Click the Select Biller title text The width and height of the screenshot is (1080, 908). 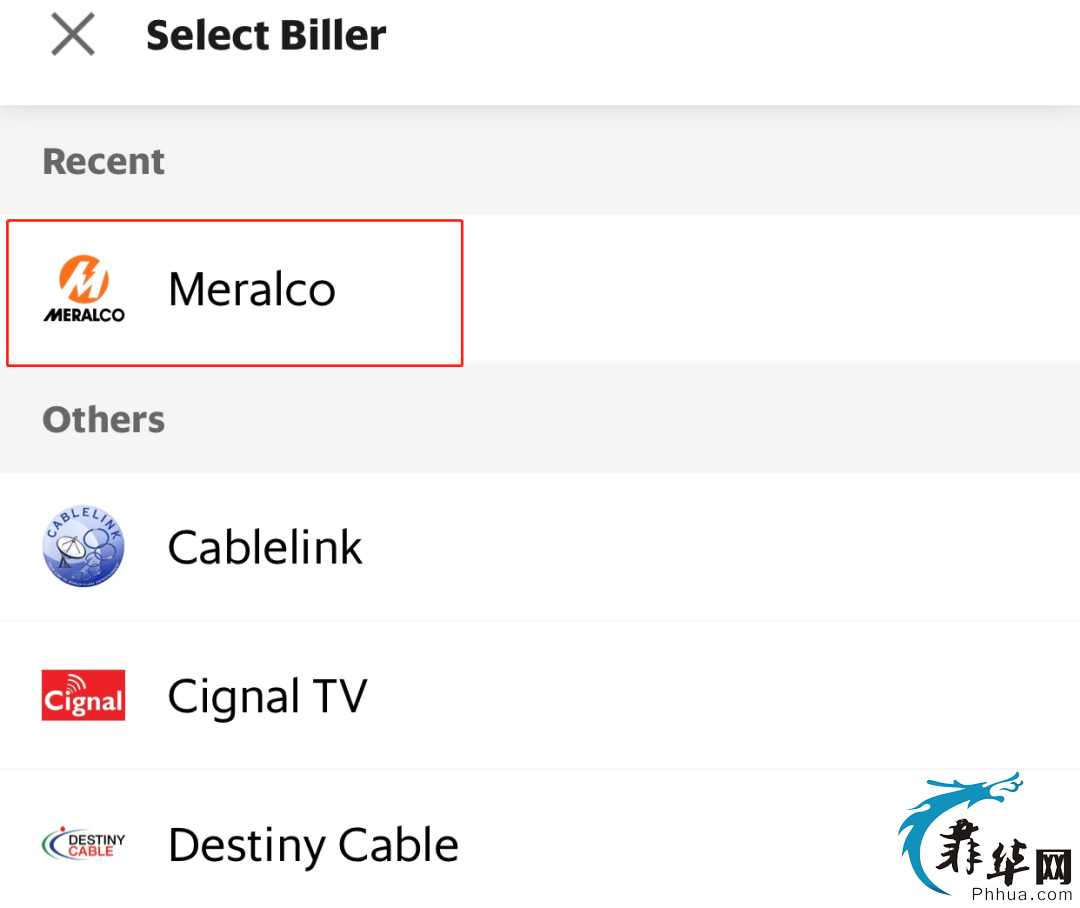266,36
